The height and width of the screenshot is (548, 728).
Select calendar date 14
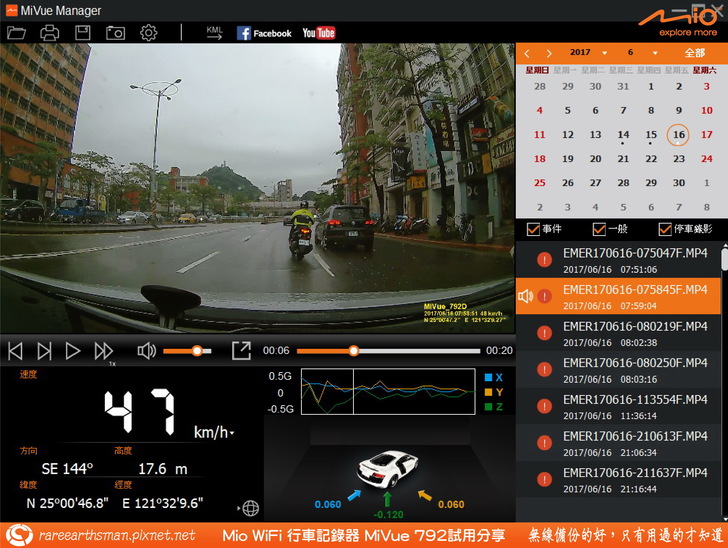pos(623,135)
